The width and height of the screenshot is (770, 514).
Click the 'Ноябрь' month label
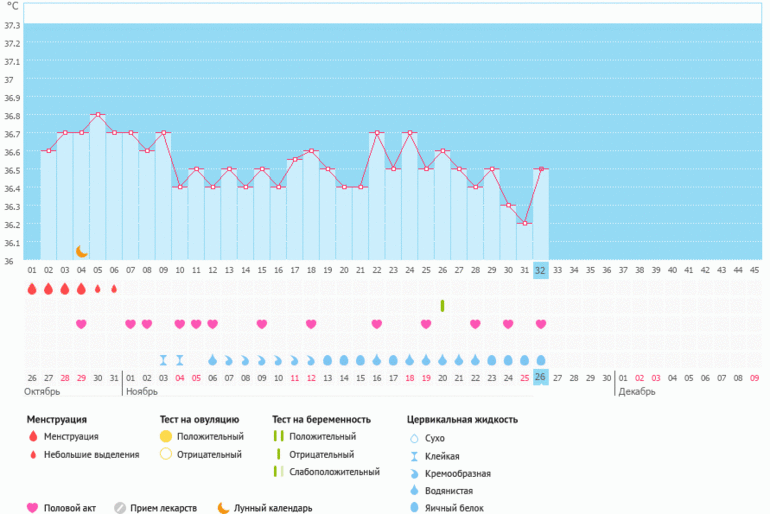click(140, 392)
